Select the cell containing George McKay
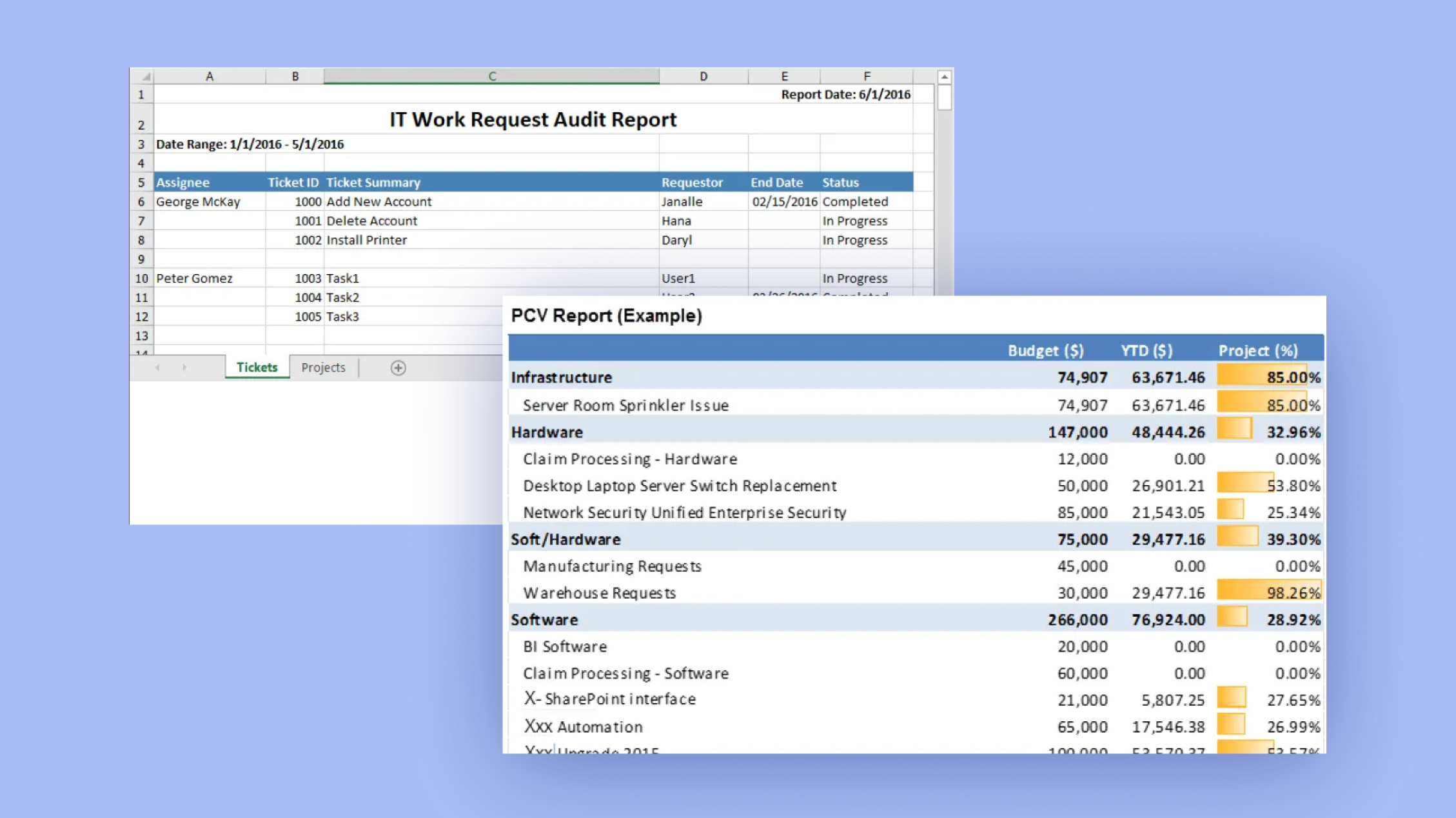This screenshot has width=1456, height=818. click(x=198, y=201)
